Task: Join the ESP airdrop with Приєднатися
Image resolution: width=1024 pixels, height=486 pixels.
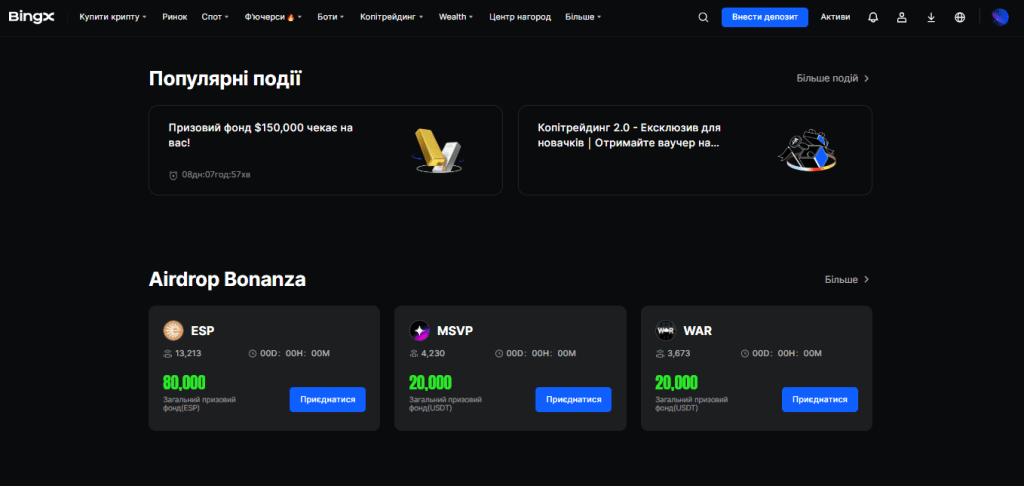Action: tap(328, 400)
